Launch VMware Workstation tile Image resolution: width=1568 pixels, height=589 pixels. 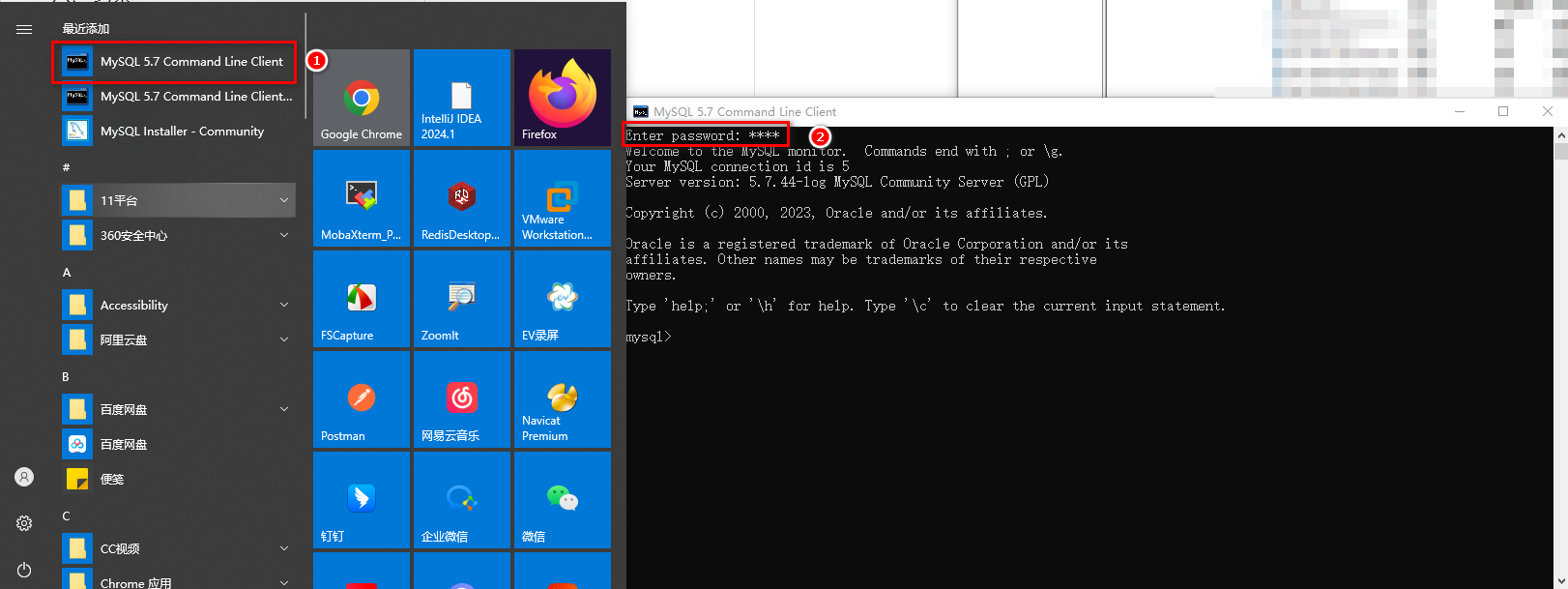click(563, 198)
